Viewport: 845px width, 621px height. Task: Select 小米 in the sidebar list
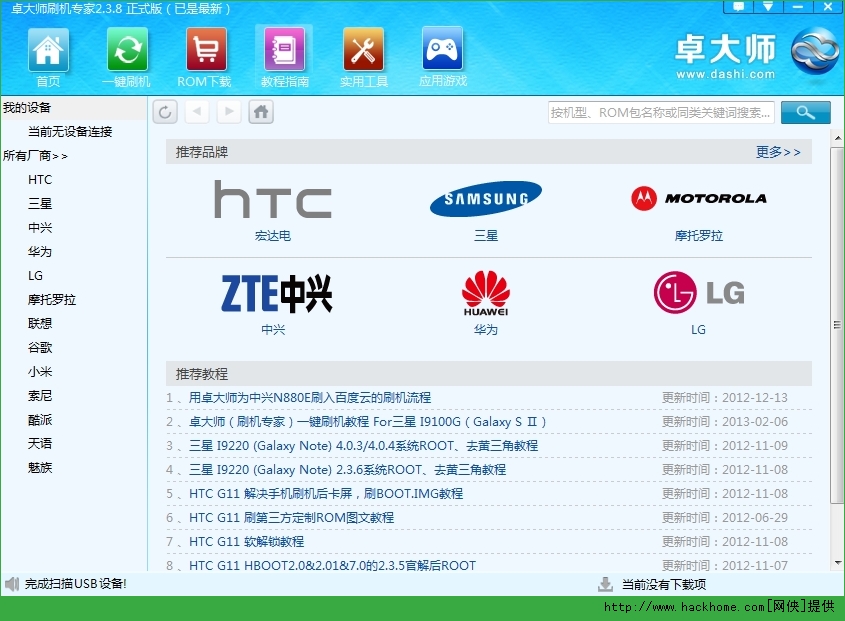40,371
